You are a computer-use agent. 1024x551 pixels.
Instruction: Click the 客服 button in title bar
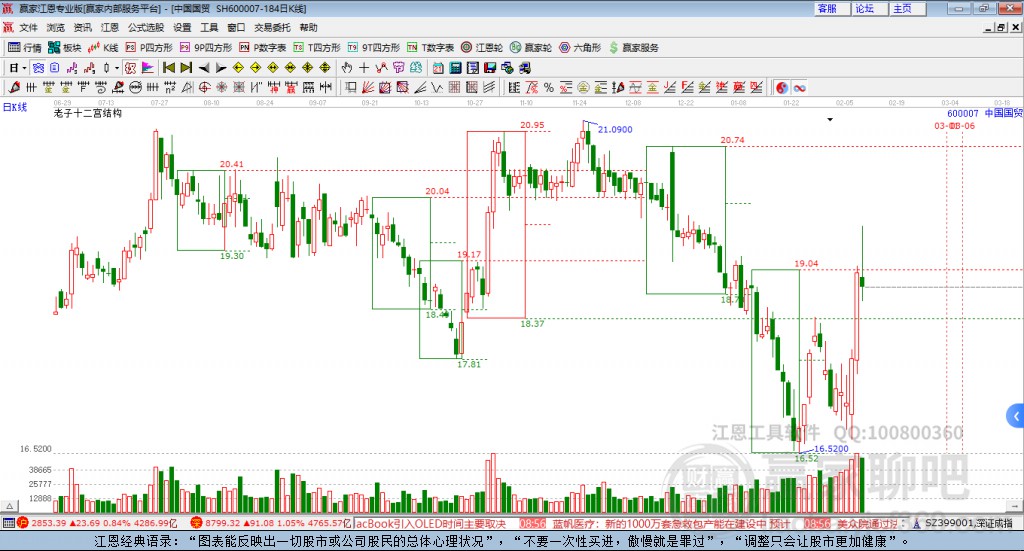click(831, 8)
